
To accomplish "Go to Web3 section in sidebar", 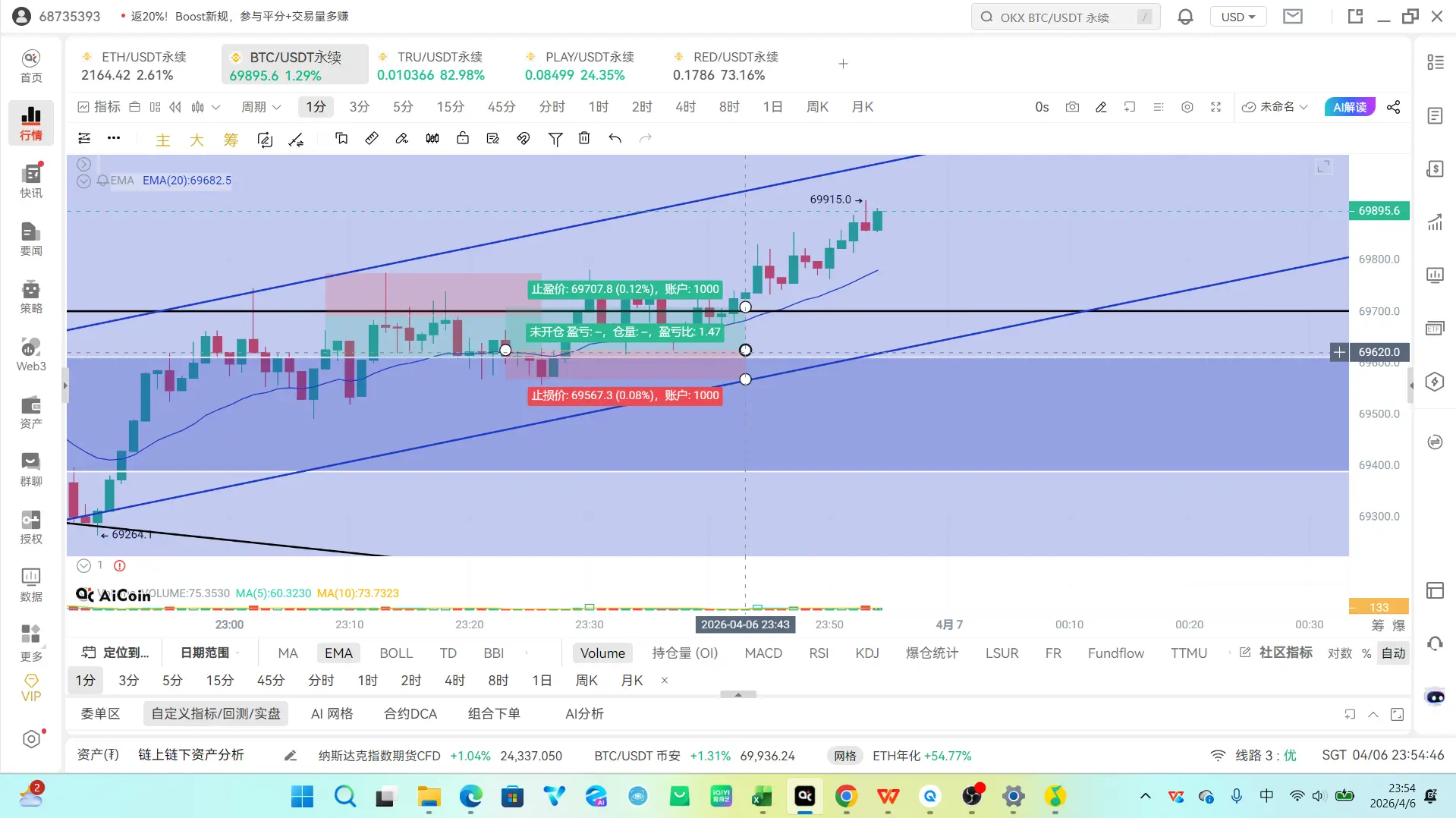I will click(31, 354).
